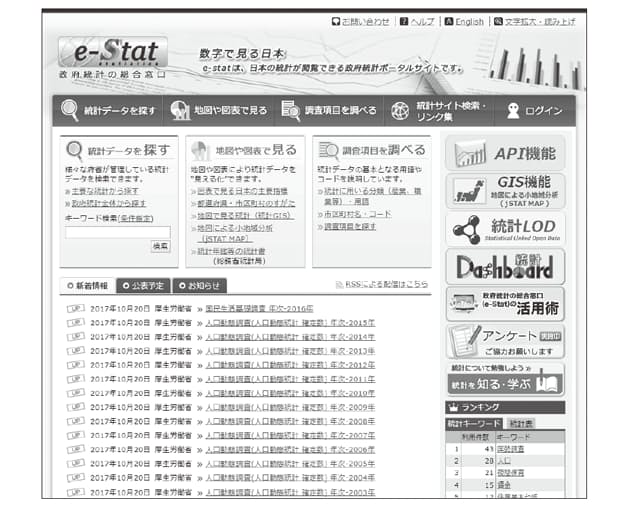Viewport: 630px width, 508px height.
Task: Click the キーワード検索 text field
Action: [x=117, y=232]
